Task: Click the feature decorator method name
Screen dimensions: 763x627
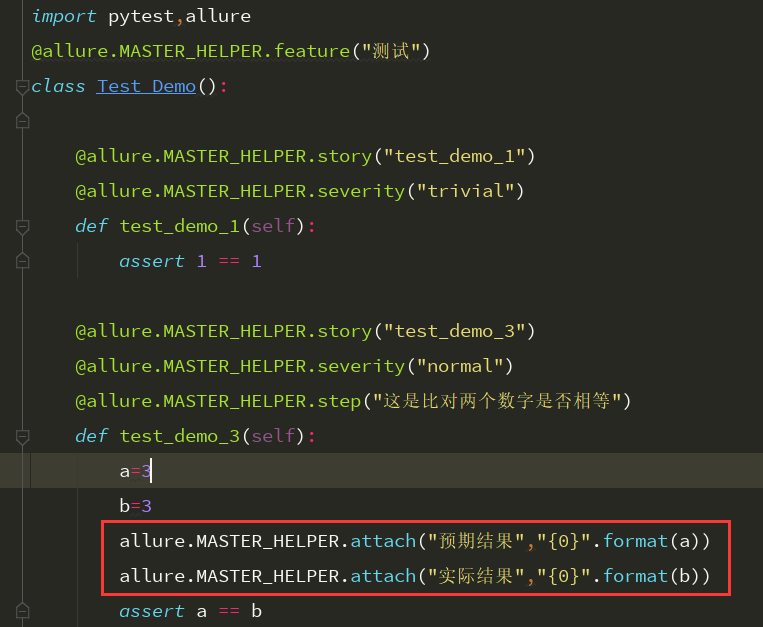Action: point(312,51)
